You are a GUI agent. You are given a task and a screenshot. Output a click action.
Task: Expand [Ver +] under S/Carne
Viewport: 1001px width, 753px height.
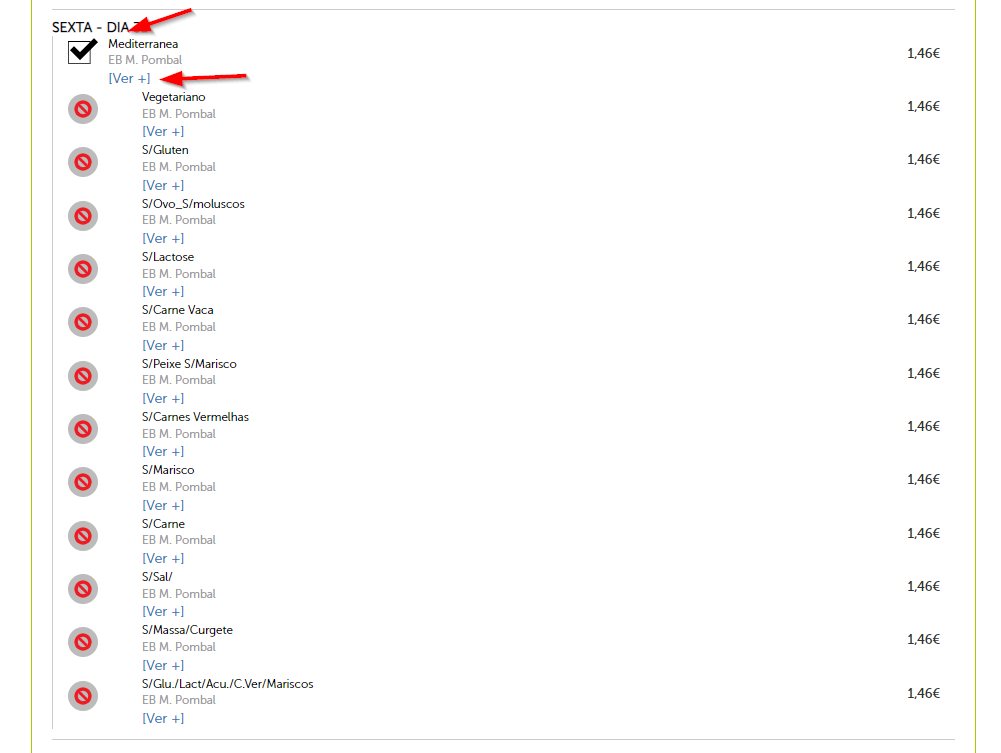coord(163,558)
